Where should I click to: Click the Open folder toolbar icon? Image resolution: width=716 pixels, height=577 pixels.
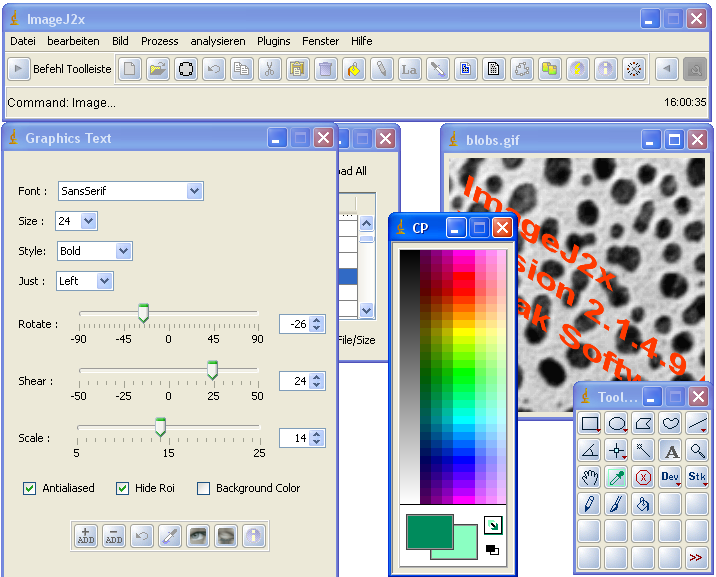(158, 69)
